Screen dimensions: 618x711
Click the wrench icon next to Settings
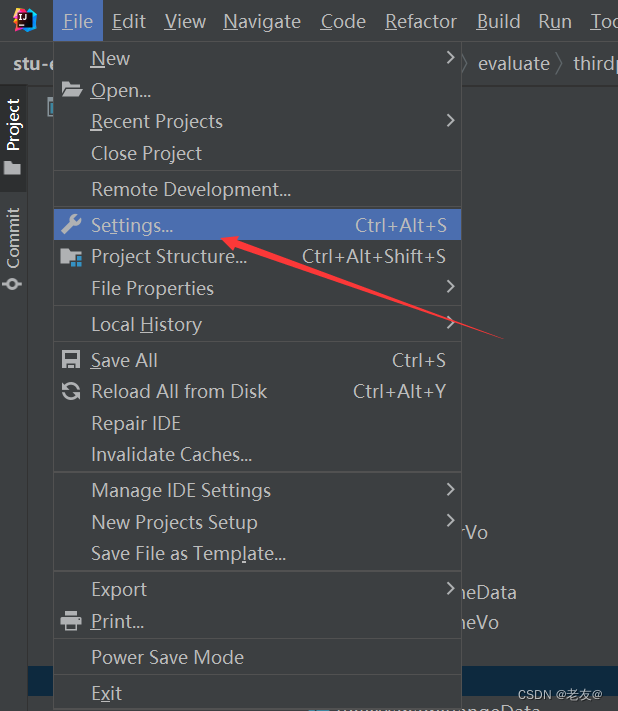click(71, 224)
